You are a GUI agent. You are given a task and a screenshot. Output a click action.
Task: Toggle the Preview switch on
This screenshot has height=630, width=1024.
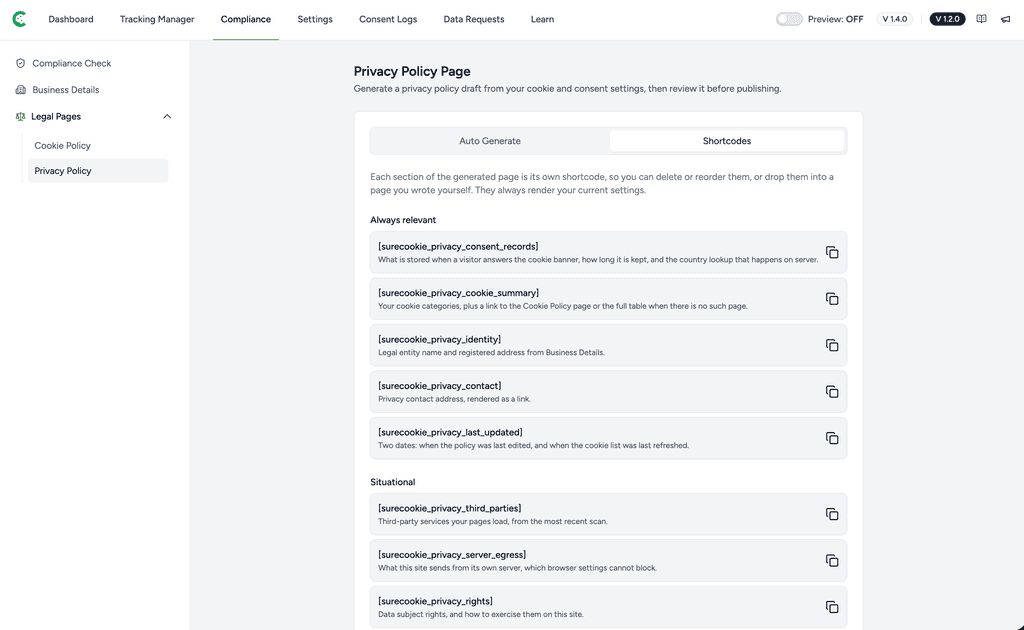pyautogui.click(x=789, y=19)
